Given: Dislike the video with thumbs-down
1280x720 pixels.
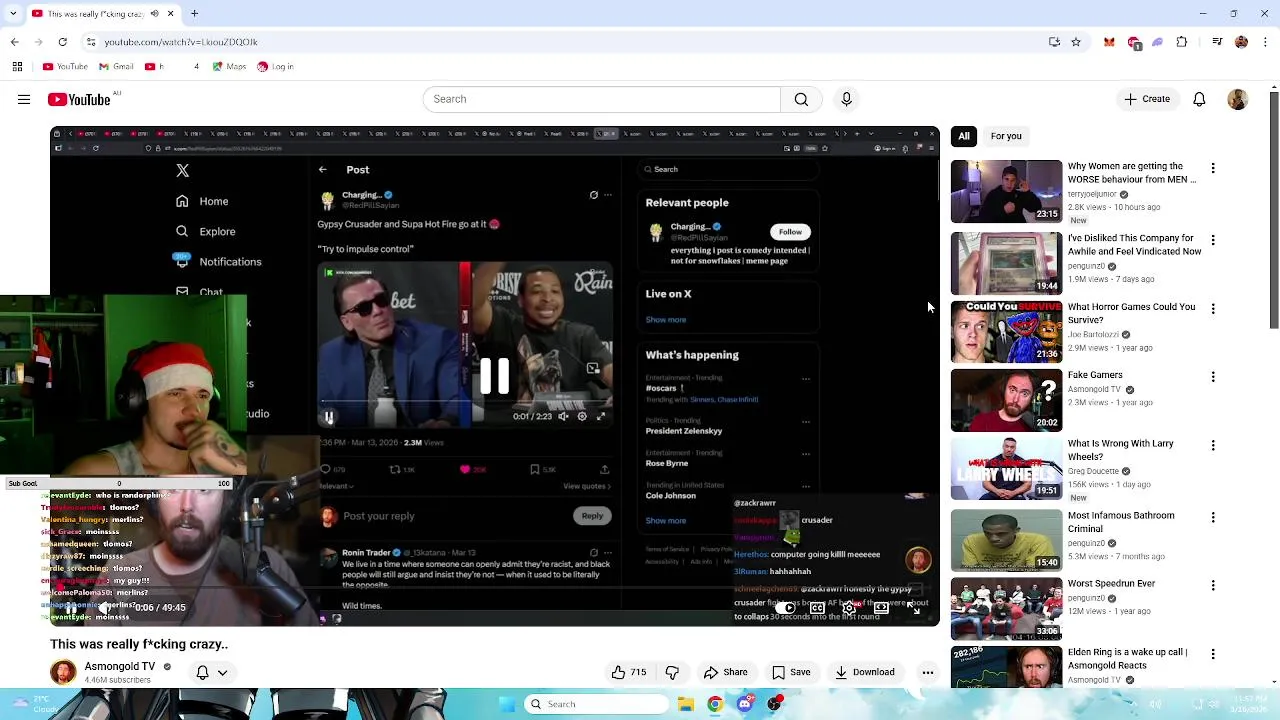Looking at the screenshot, I should pyautogui.click(x=672, y=672).
